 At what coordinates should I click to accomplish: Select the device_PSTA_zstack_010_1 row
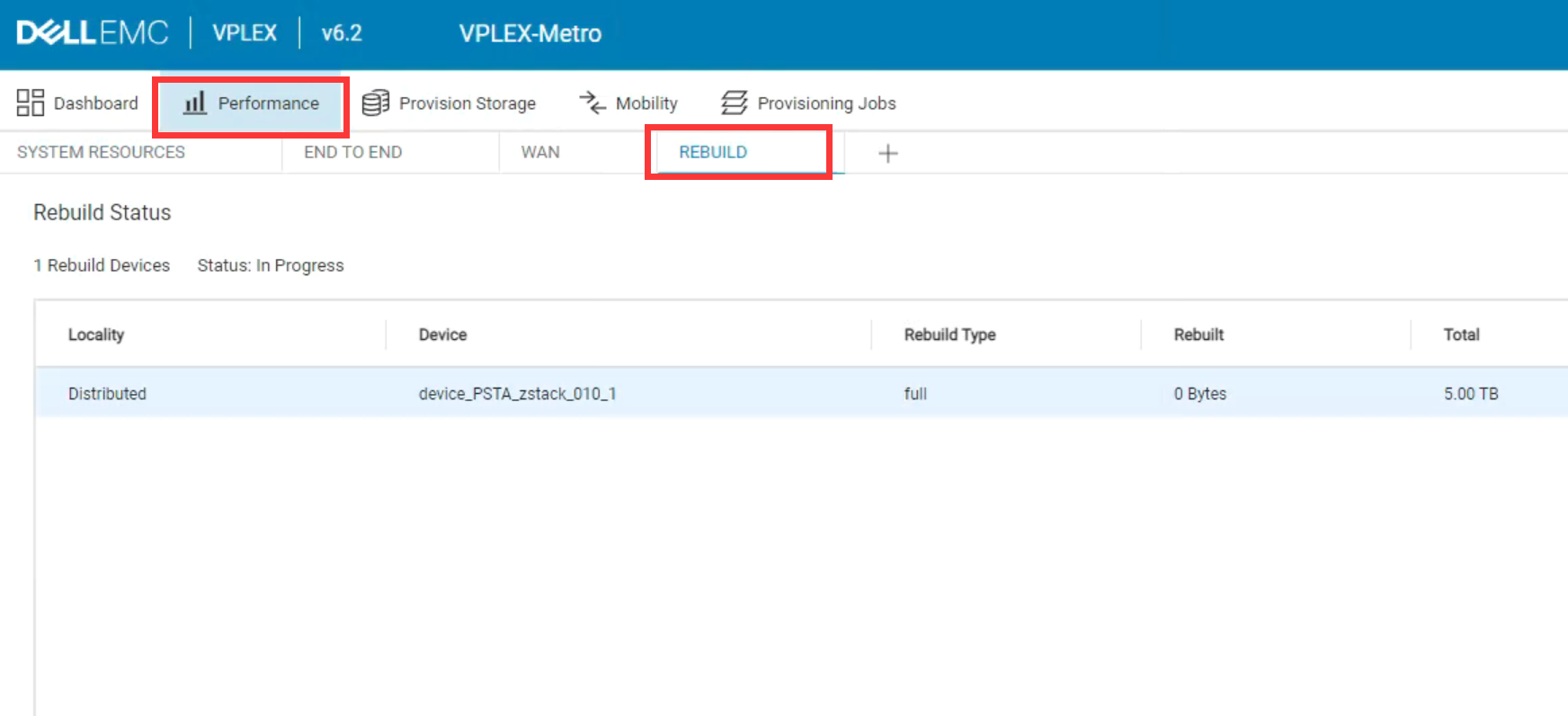point(517,394)
